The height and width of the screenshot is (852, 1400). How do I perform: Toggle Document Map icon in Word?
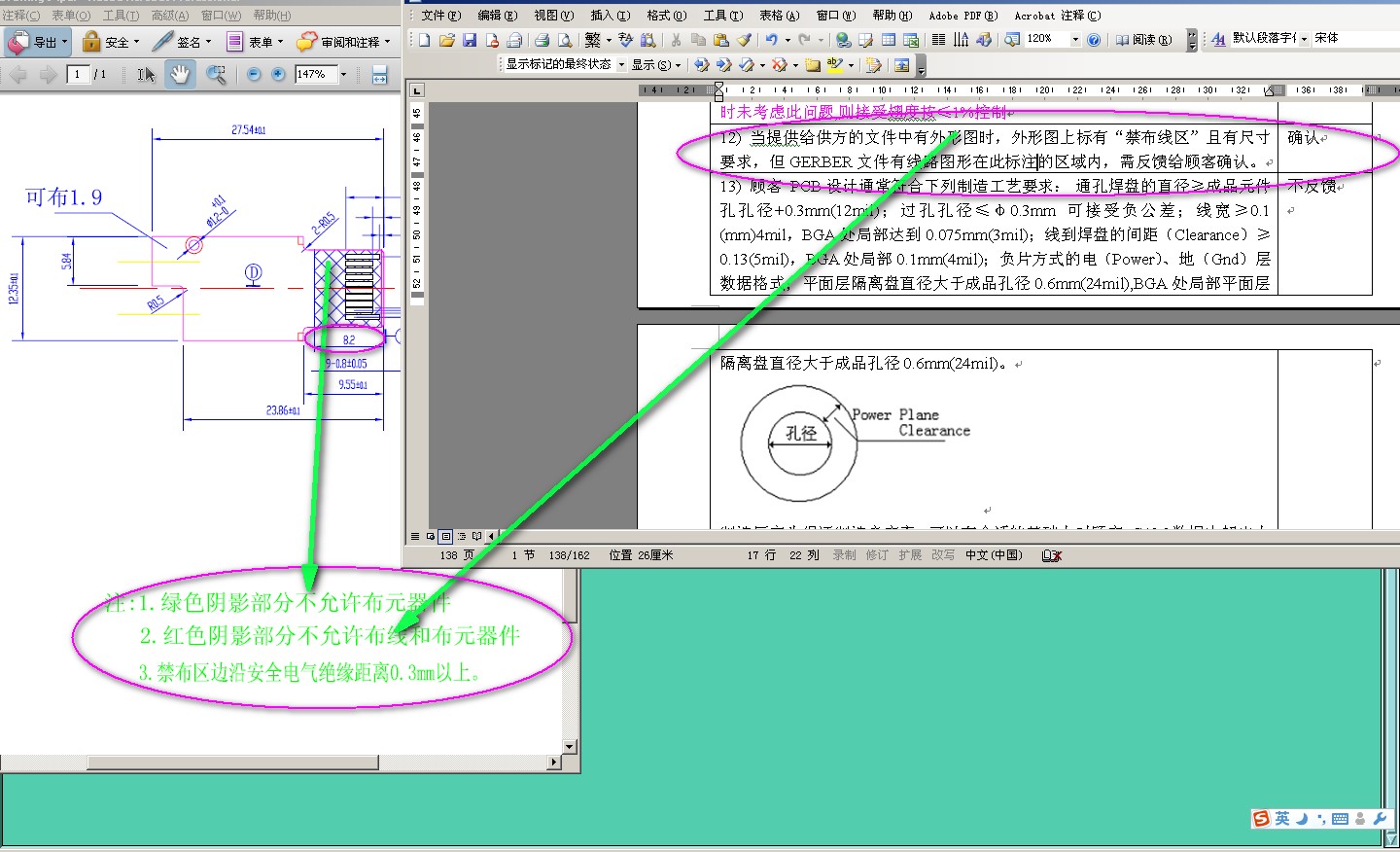(x=1012, y=40)
